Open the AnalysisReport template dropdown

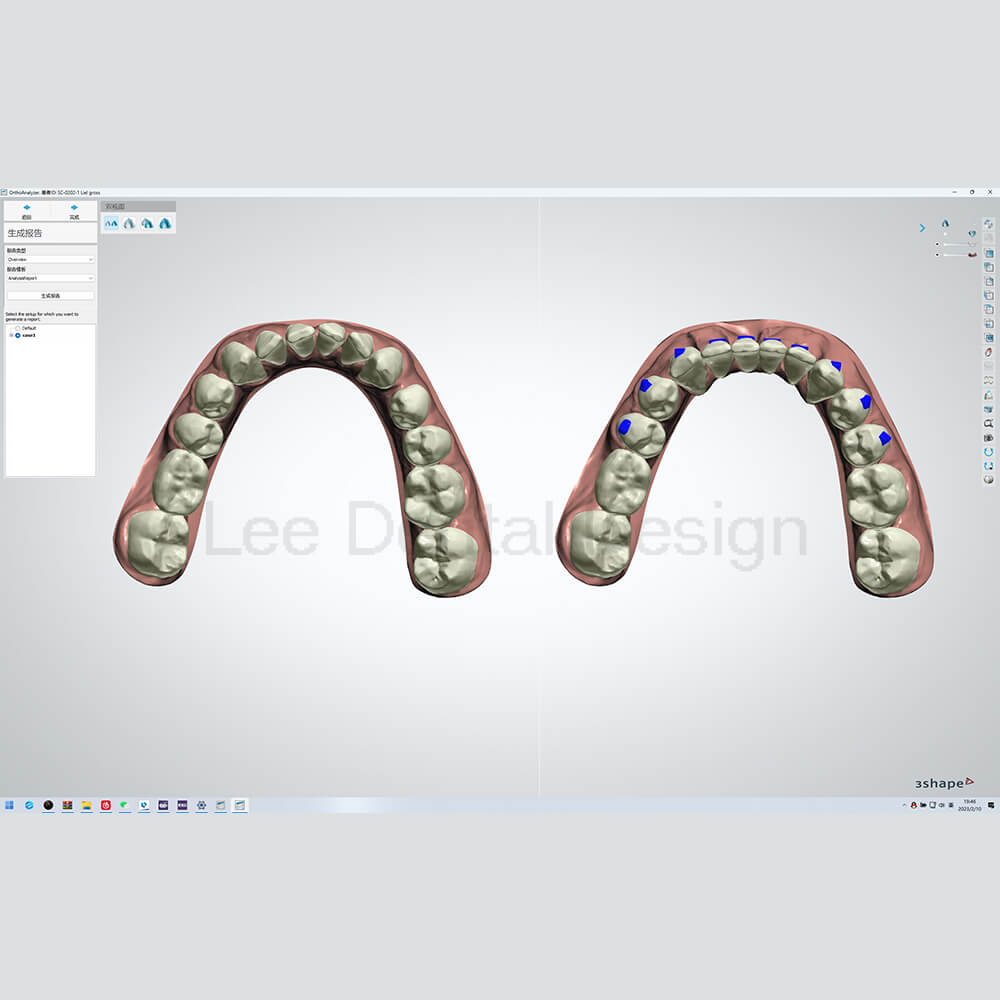[x=50, y=278]
